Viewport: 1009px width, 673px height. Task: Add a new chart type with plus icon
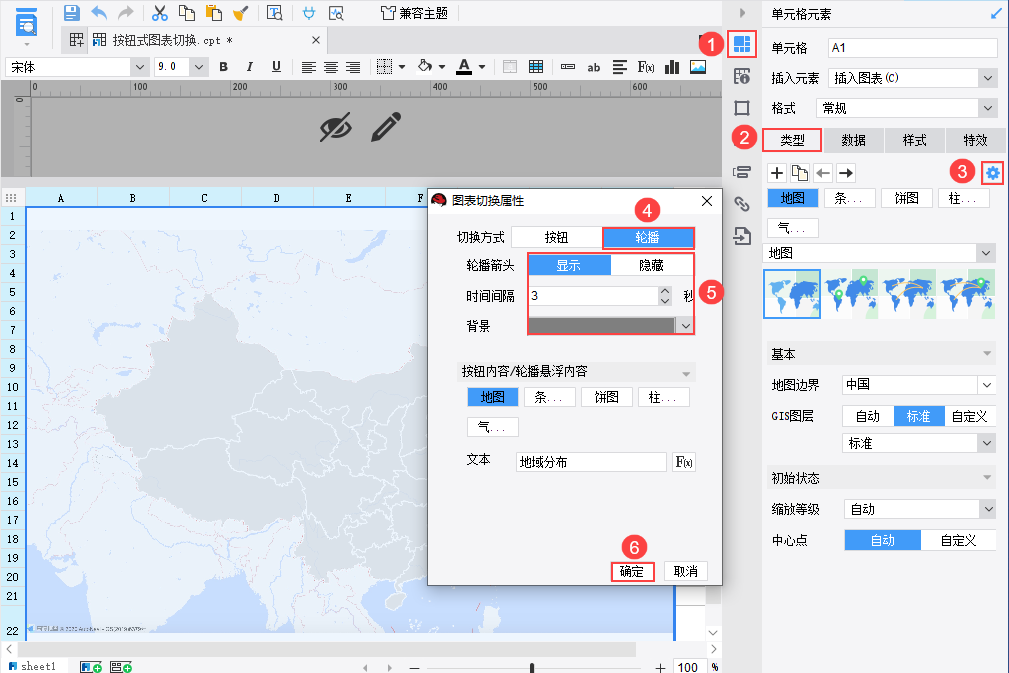777,172
